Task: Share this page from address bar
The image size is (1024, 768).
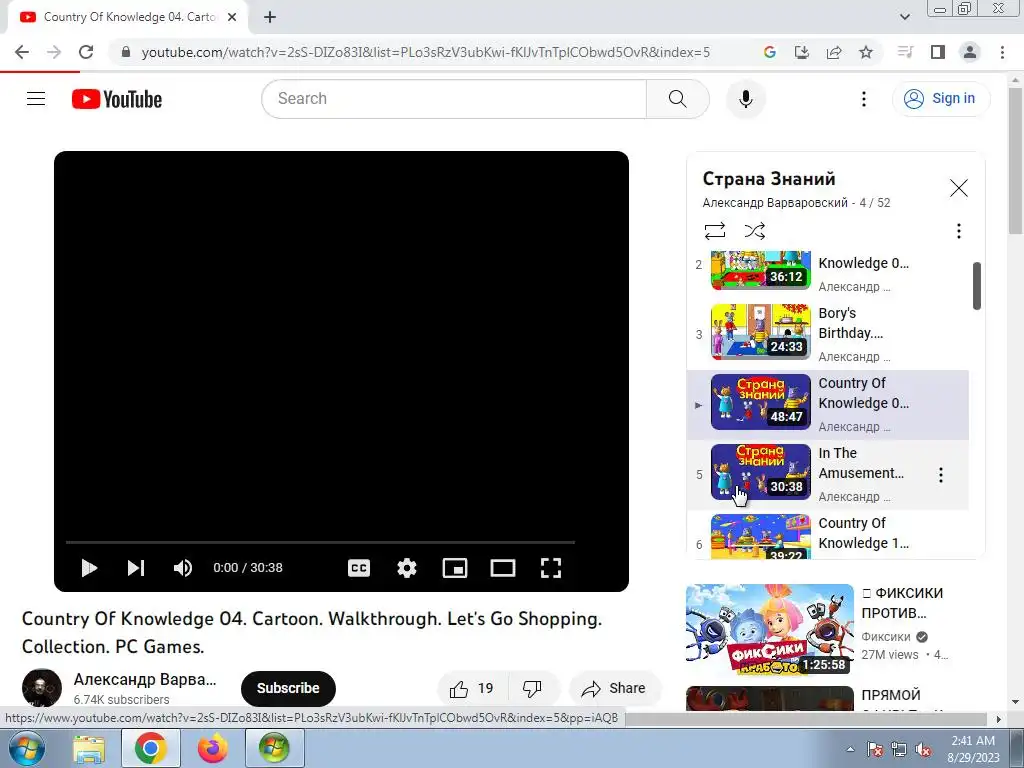Action: [834, 52]
